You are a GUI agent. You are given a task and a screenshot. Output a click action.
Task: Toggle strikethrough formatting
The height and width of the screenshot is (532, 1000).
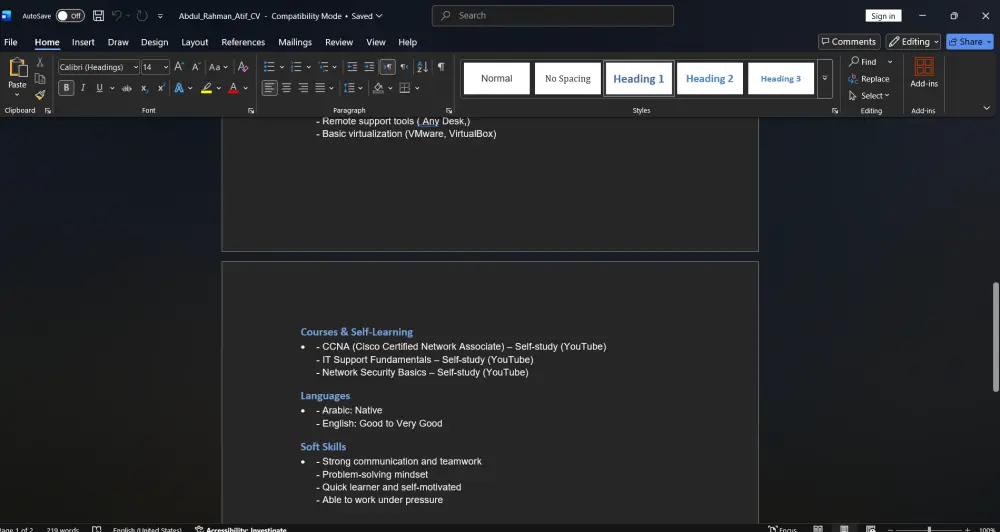tap(127, 88)
